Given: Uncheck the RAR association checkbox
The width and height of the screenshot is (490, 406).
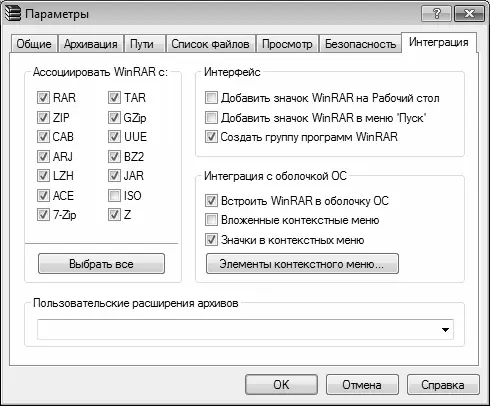Looking at the screenshot, I should pos(43,98).
